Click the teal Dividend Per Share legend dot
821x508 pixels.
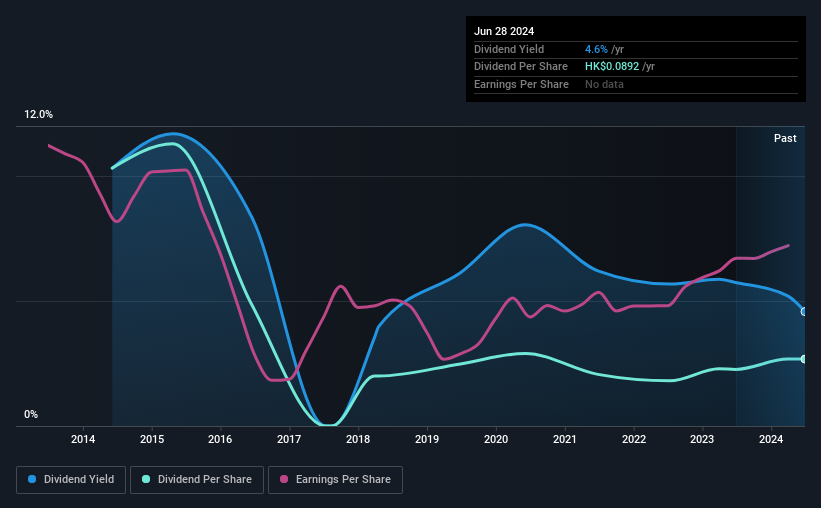coord(146,479)
